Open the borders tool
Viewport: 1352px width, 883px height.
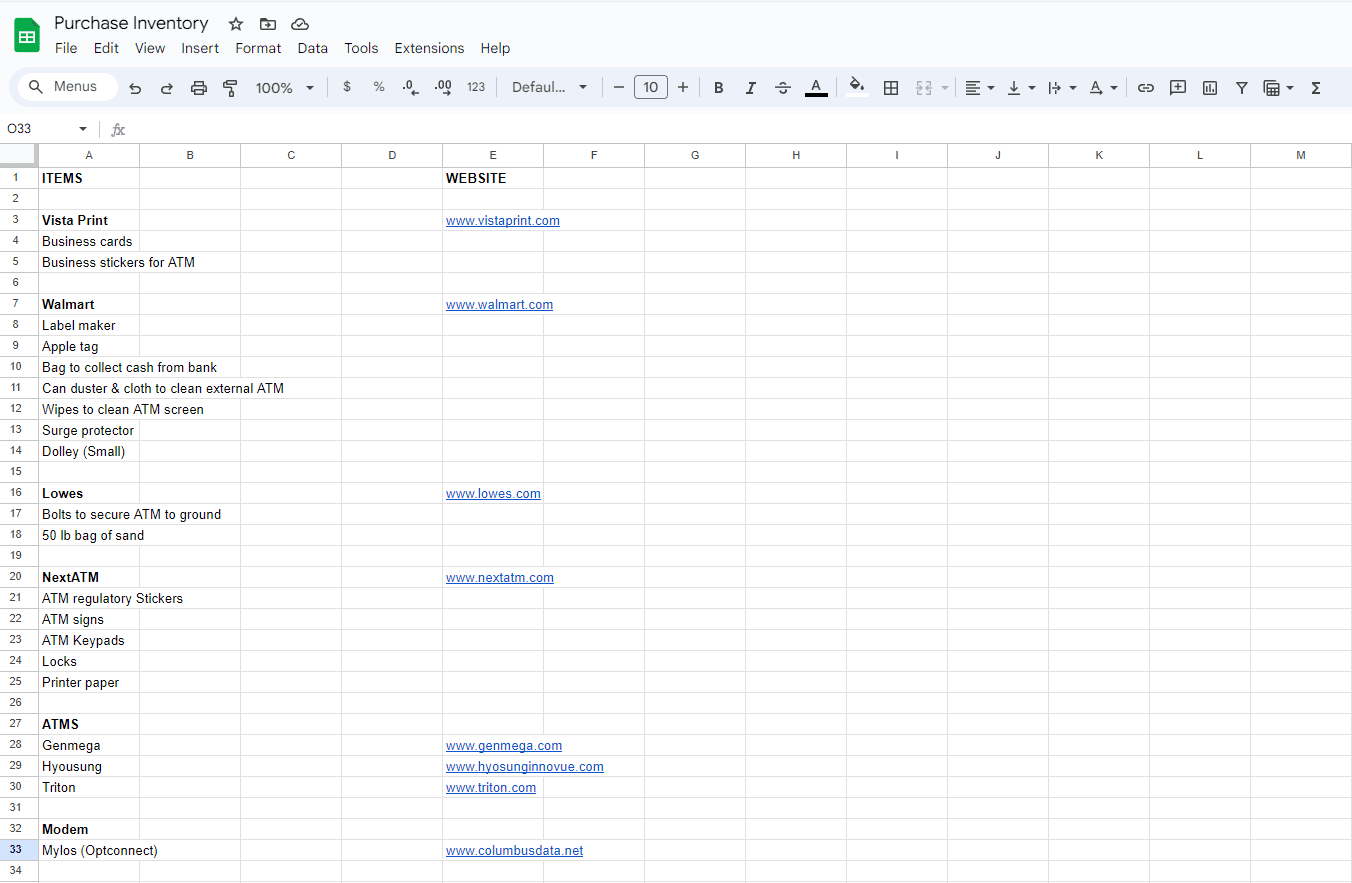pos(891,88)
